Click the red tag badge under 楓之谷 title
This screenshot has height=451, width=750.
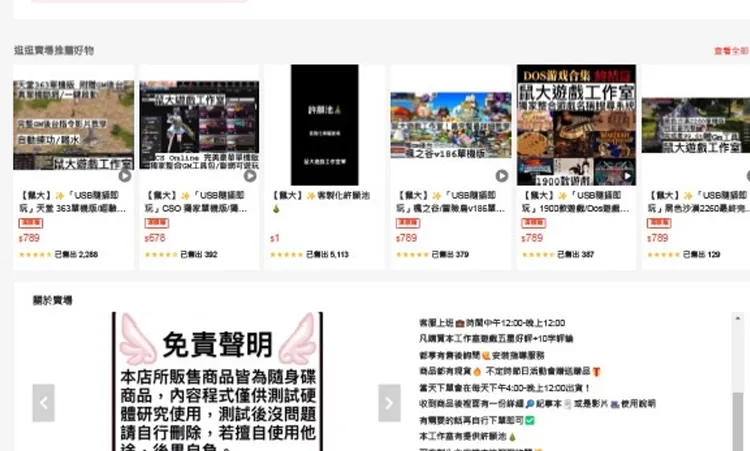(408, 223)
